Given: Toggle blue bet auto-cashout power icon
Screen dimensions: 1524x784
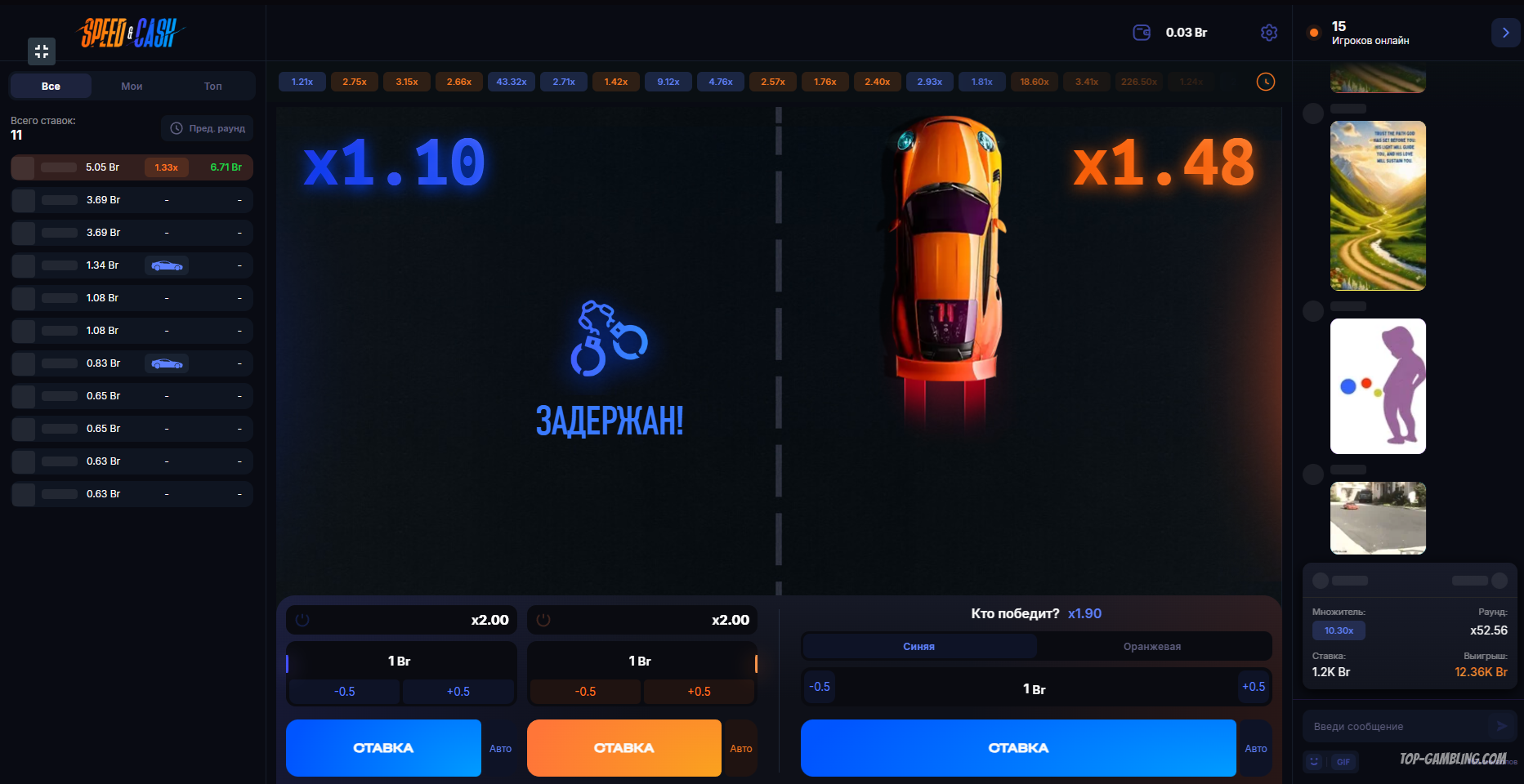Looking at the screenshot, I should pos(302,620).
